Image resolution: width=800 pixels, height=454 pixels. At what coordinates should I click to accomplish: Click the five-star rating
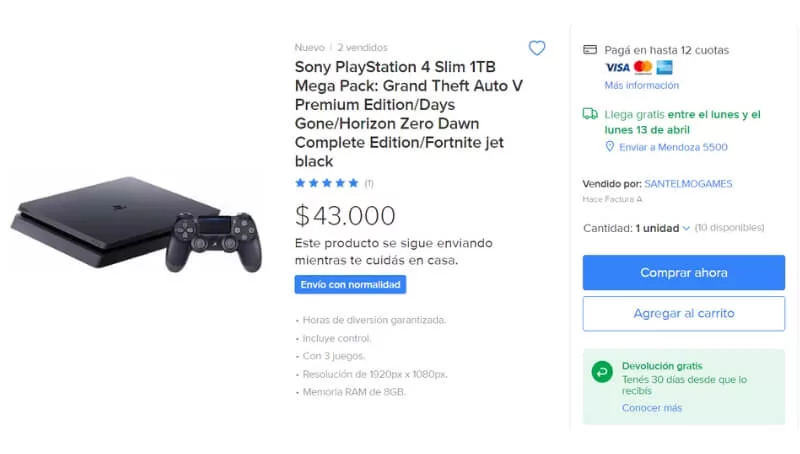tap(326, 183)
